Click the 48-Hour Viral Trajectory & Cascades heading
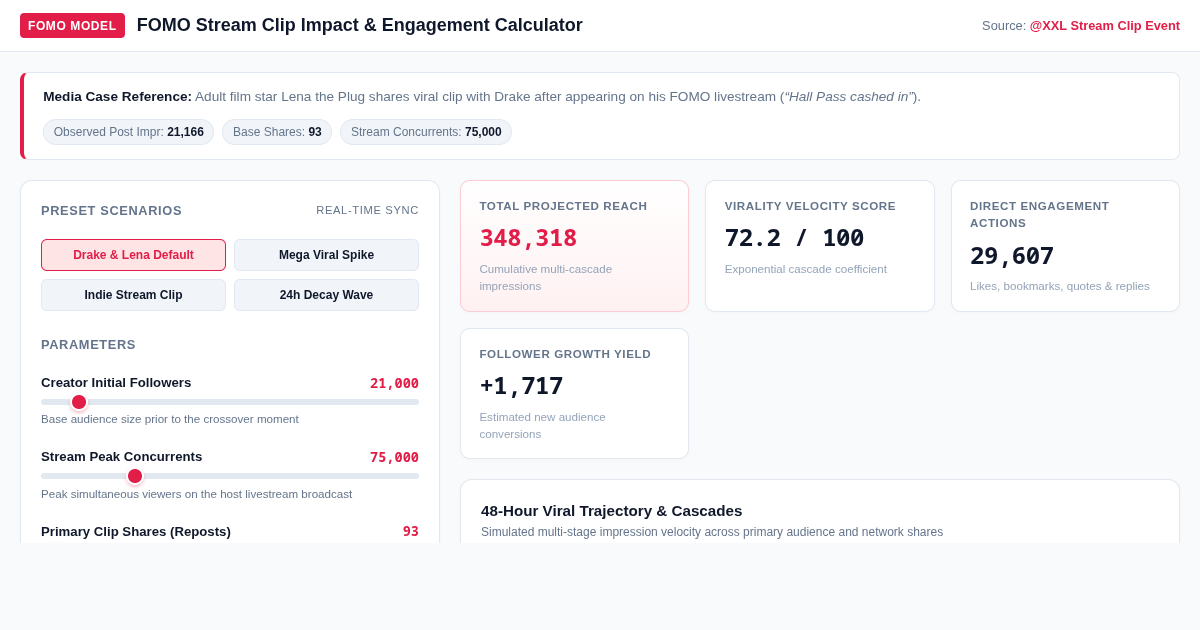 pyautogui.click(x=612, y=510)
